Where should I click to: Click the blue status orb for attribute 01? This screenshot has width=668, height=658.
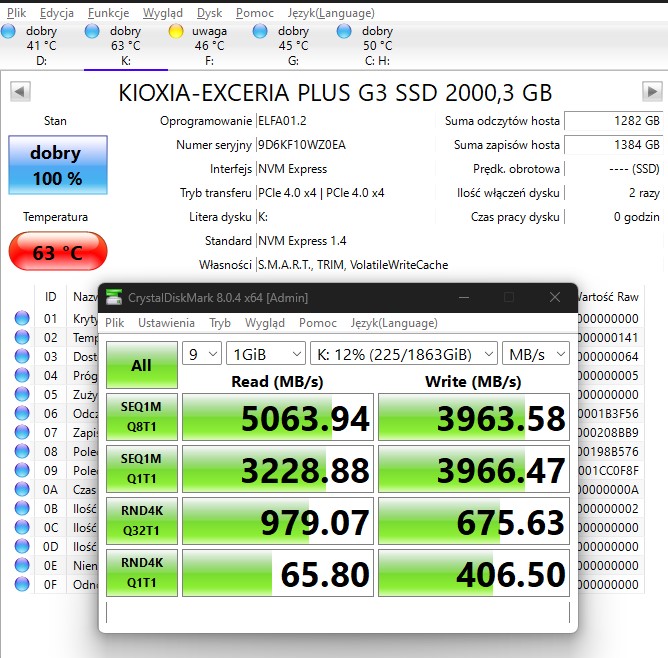[21, 319]
